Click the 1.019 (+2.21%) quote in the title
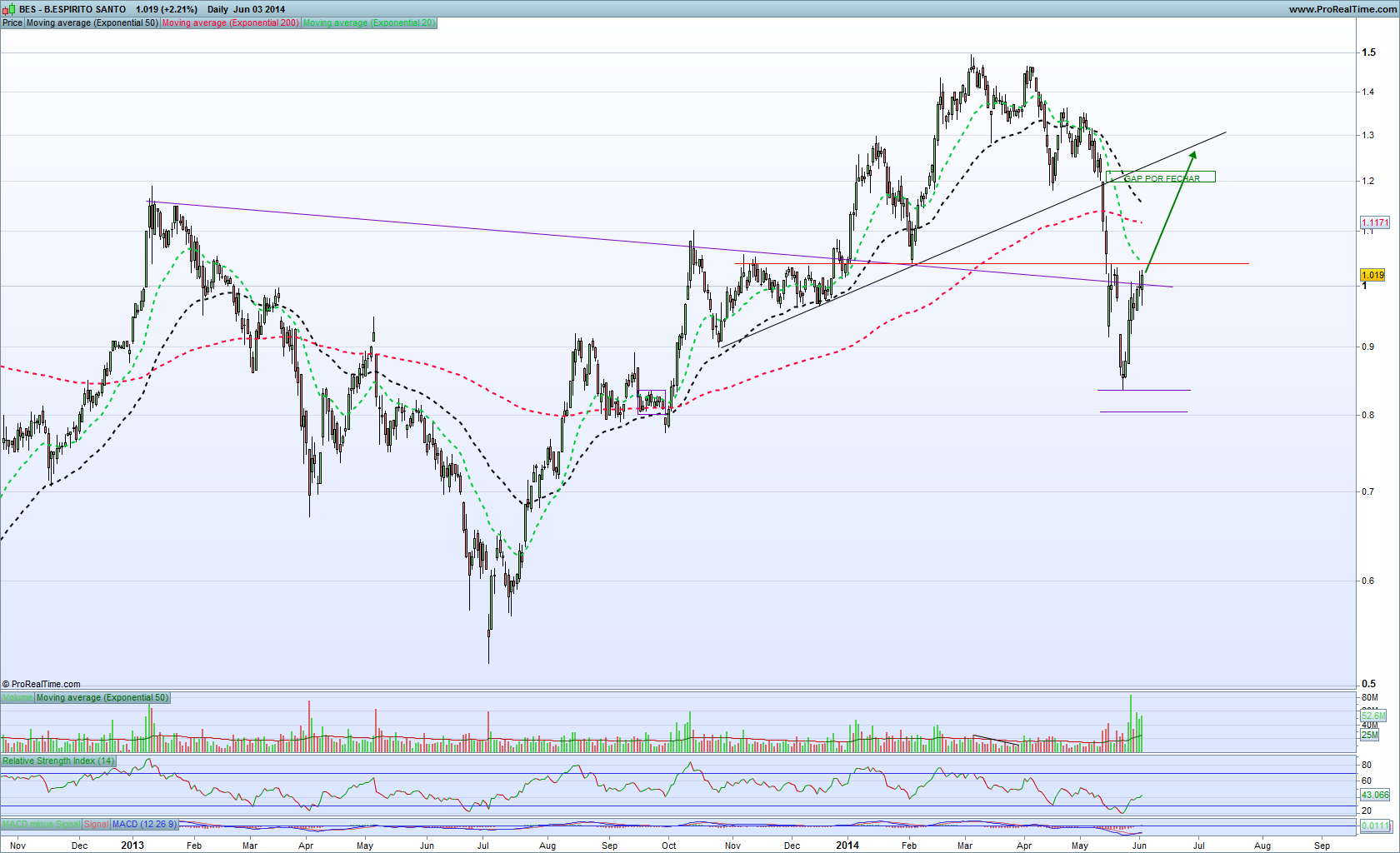This screenshot has height=853, width=1400. [167, 9]
